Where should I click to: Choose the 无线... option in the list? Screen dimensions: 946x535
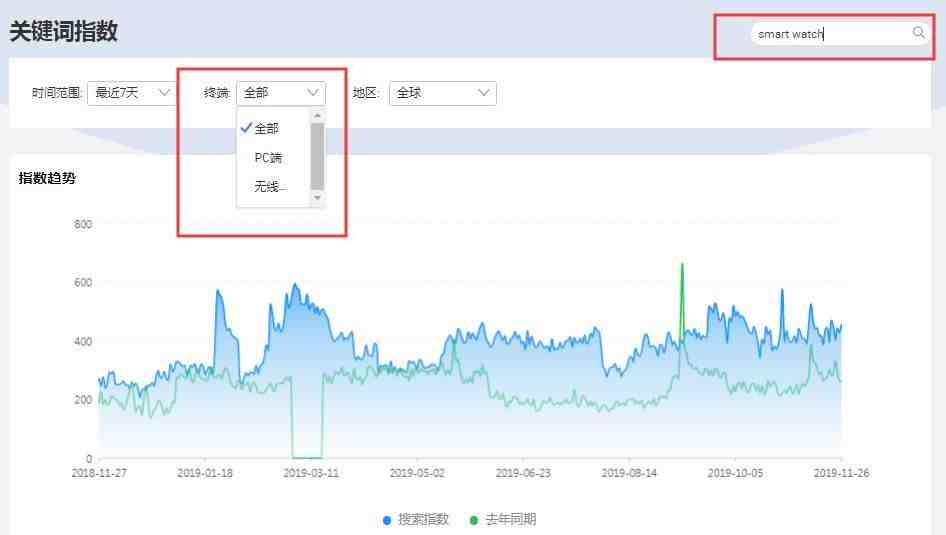tap(270, 187)
